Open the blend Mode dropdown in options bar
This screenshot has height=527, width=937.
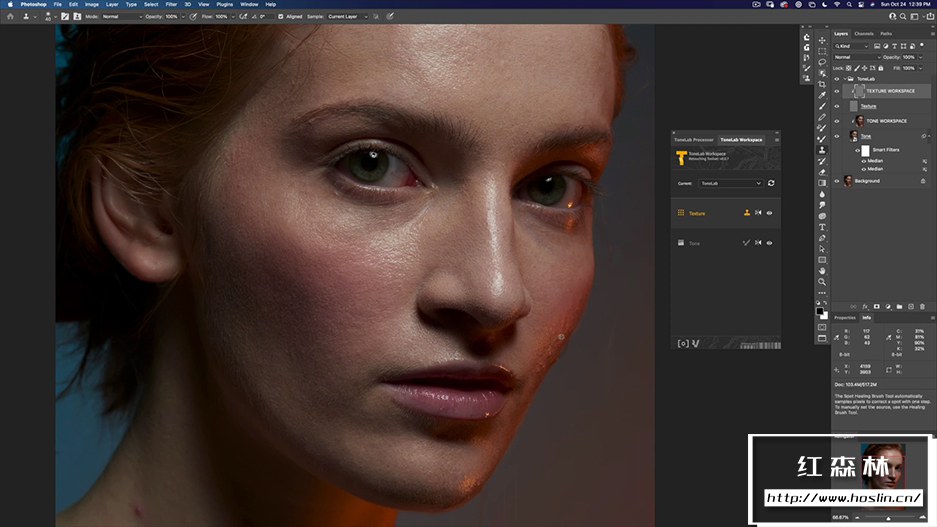click(x=122, y=17)
